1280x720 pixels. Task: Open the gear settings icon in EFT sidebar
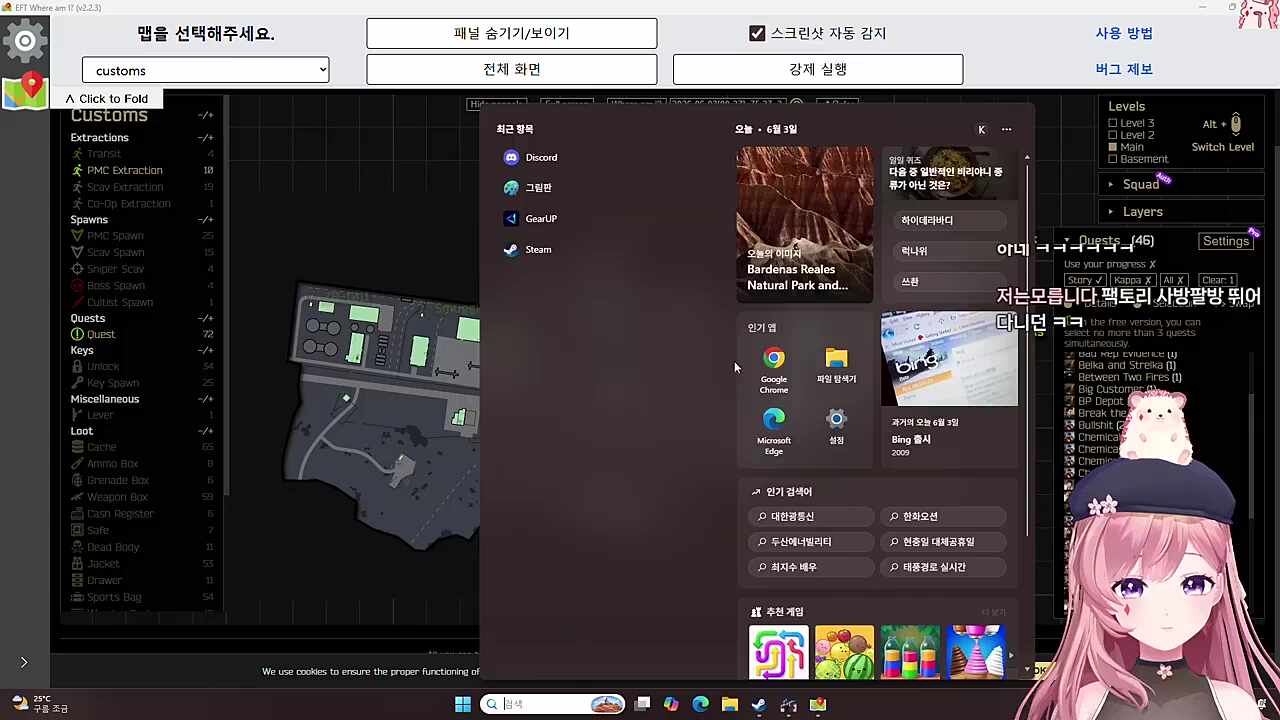tap(25, 41)
